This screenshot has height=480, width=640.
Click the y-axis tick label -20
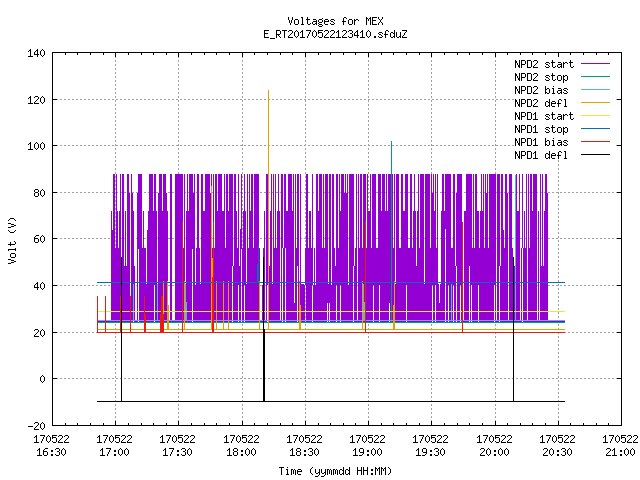(36, 426)
